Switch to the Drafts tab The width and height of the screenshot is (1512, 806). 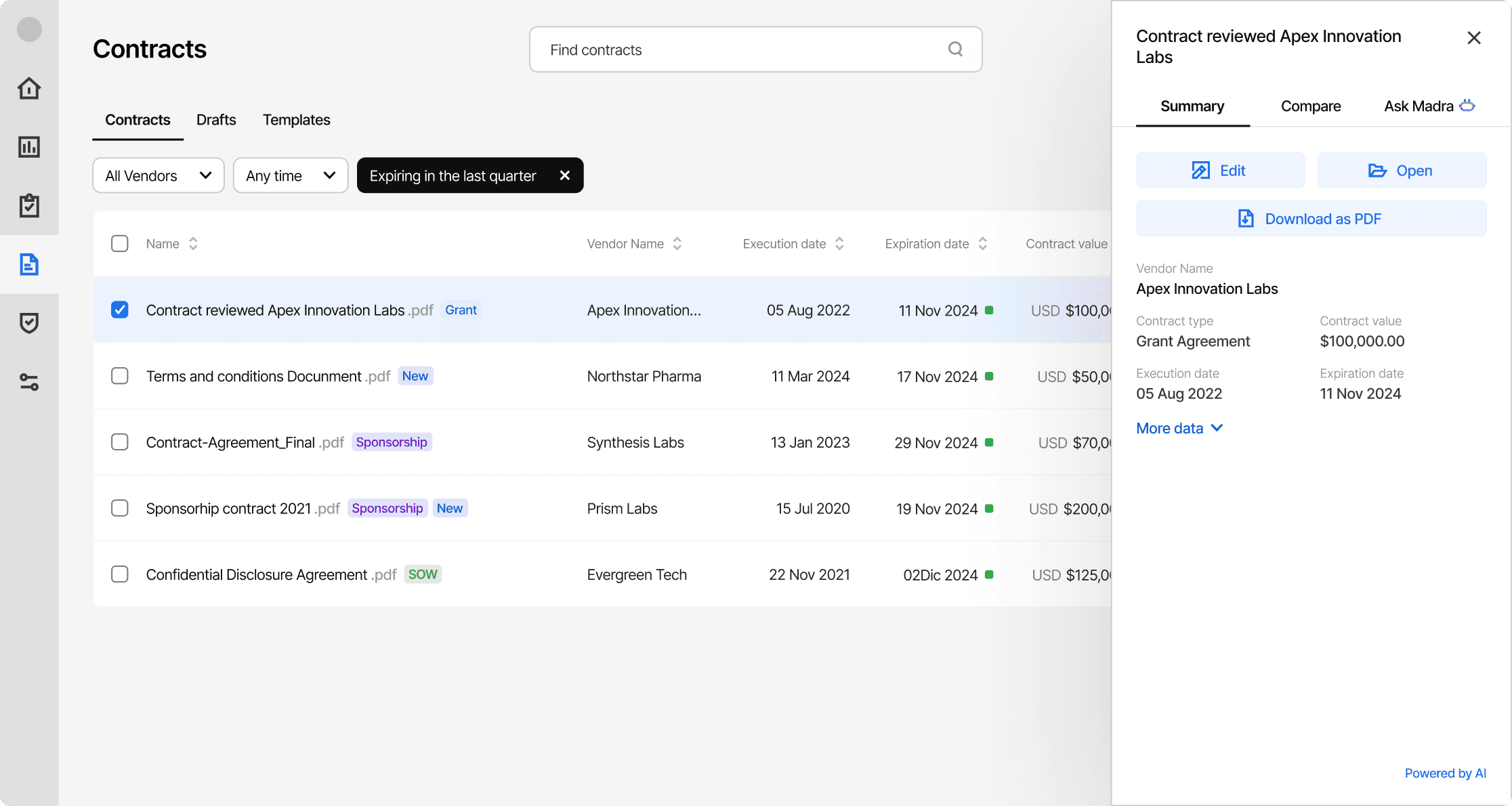point(216,120)
